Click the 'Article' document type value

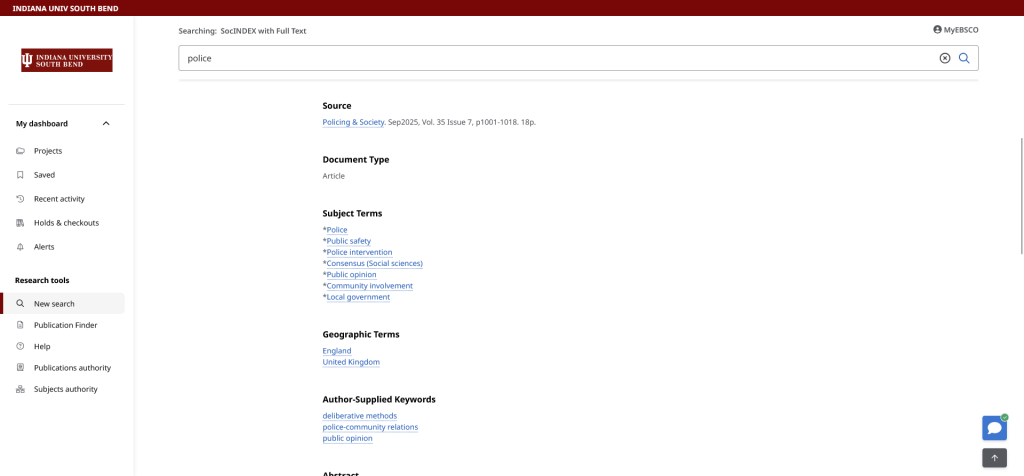click(334, 176)
